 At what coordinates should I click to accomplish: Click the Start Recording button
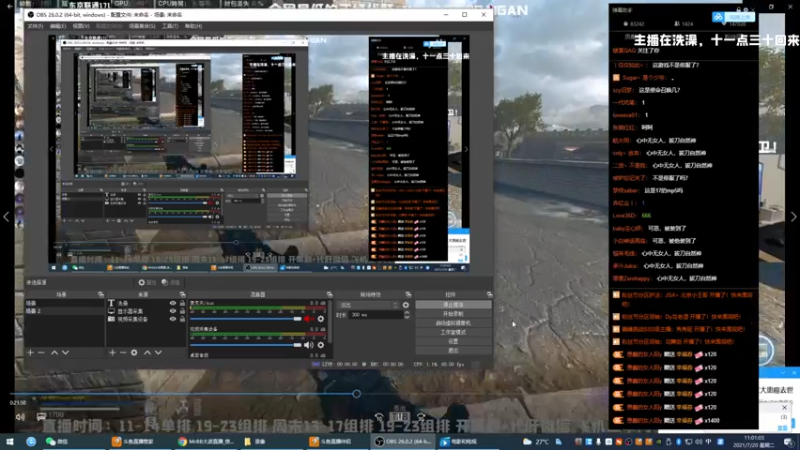click(454, 314)
